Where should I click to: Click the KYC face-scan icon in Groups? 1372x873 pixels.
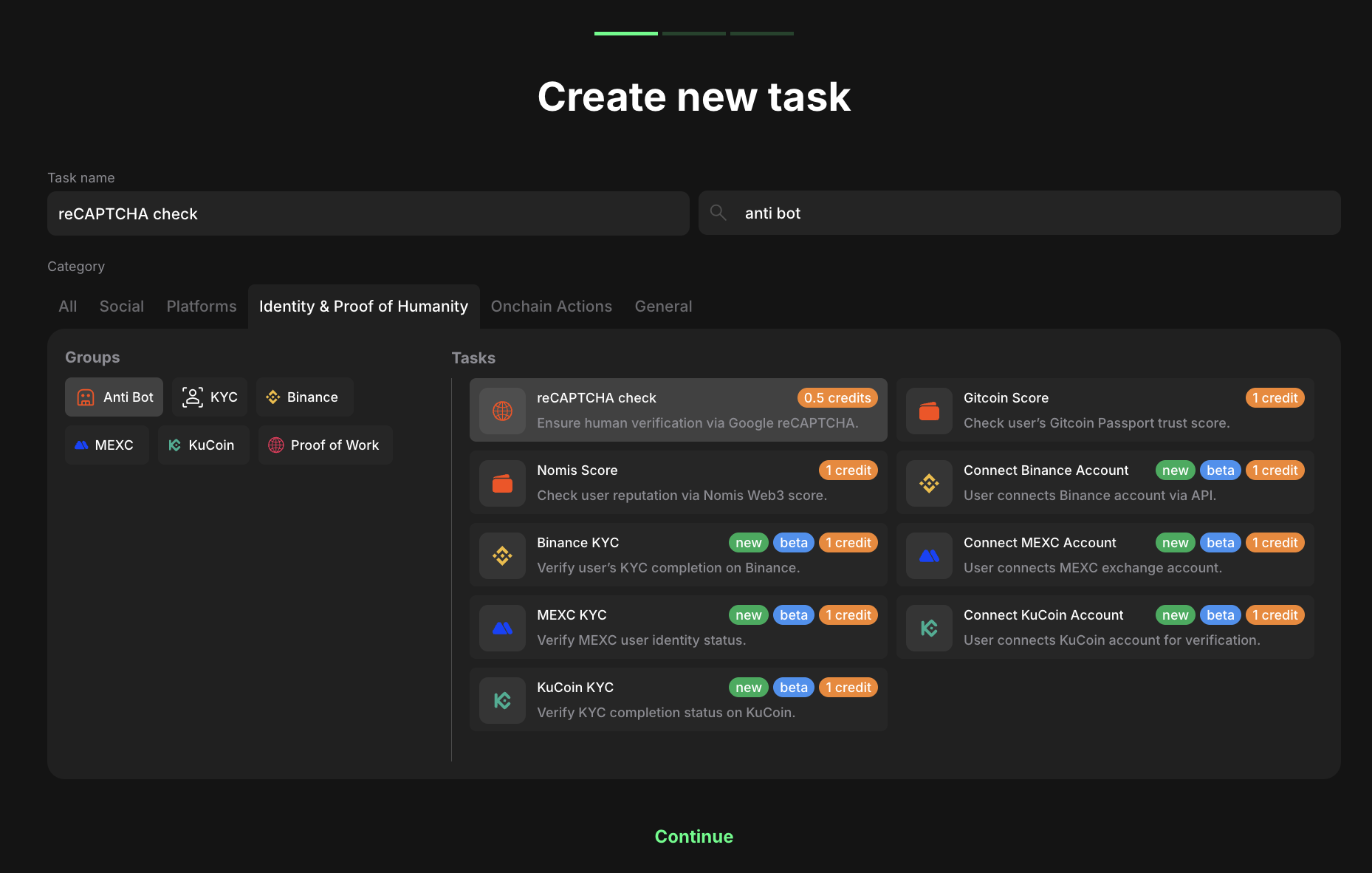point(193,397)
